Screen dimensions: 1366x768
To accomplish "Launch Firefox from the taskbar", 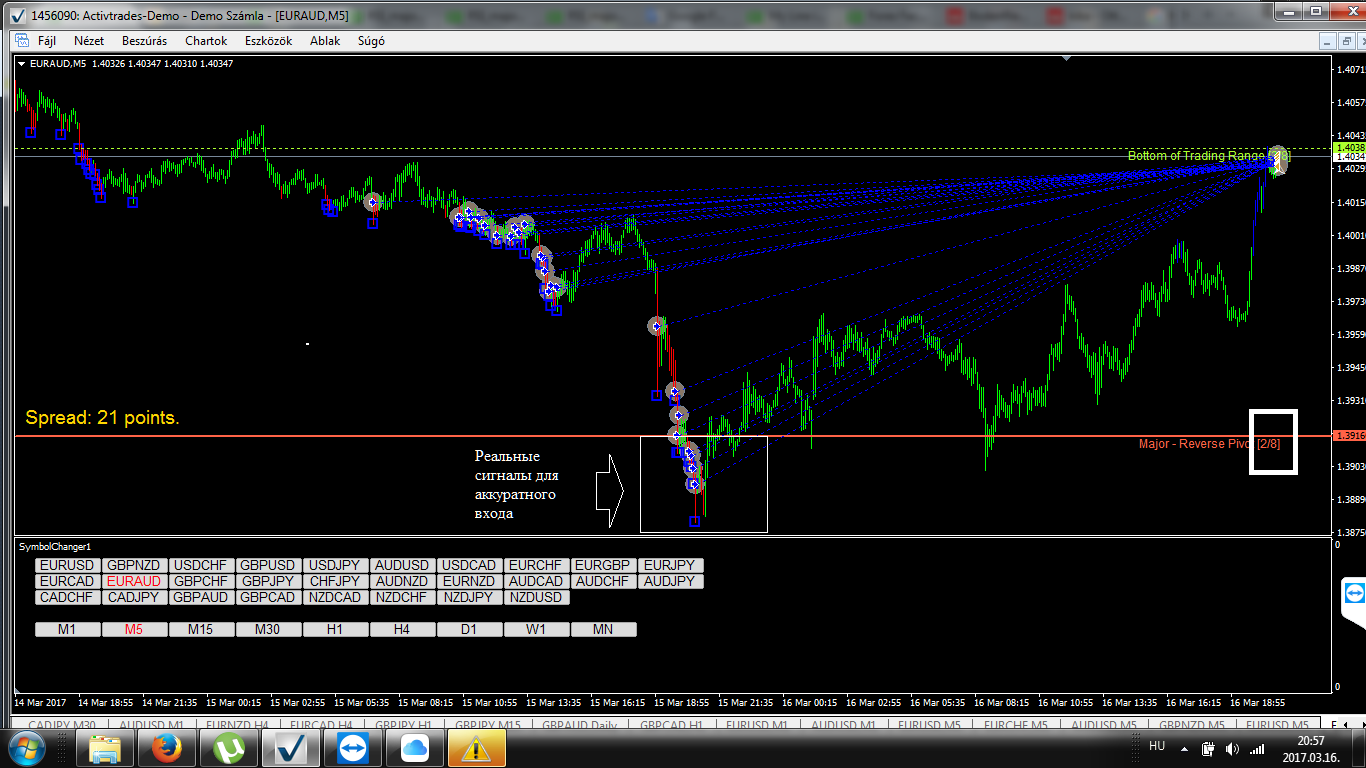I will tap(166, 748).
